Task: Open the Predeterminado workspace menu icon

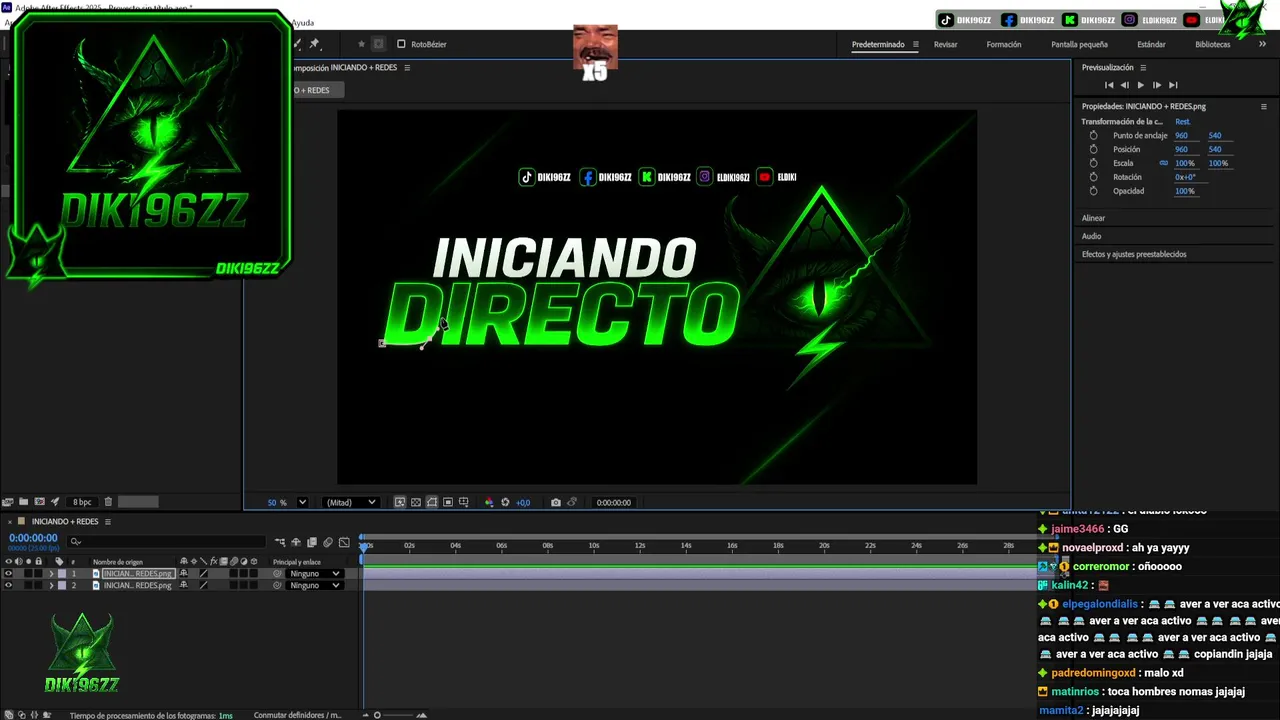Action: click(915, 44)
